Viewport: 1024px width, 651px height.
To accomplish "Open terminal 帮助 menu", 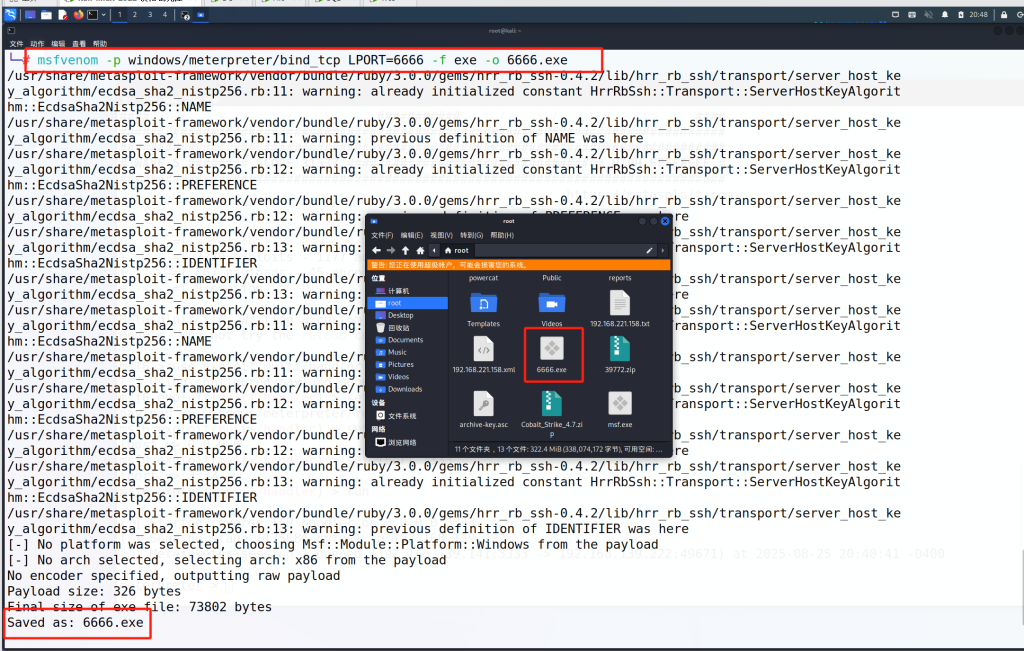I will [100, 44].
